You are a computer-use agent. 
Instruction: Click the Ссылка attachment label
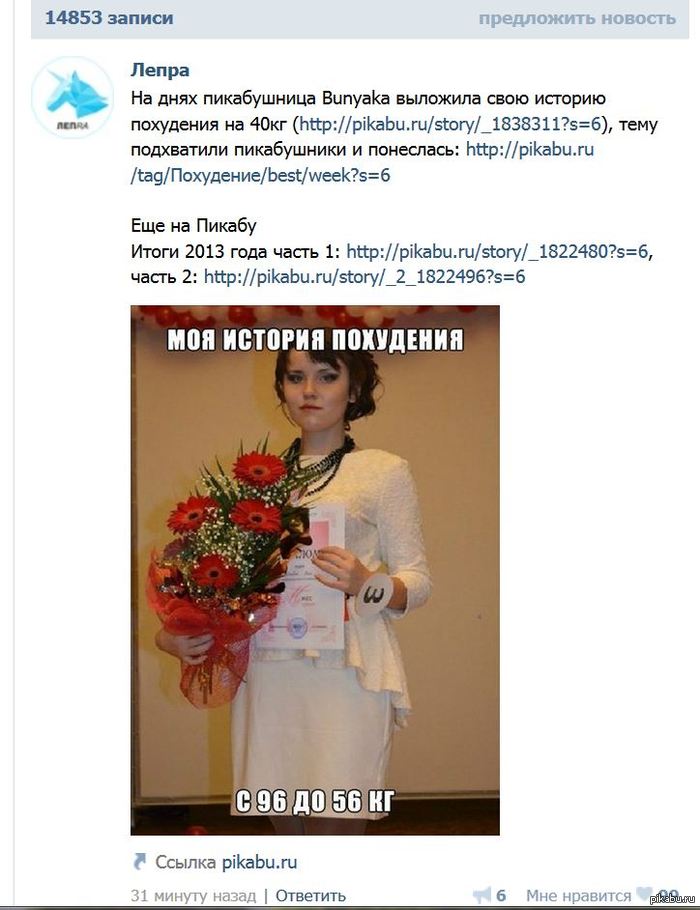coord(186,862)
